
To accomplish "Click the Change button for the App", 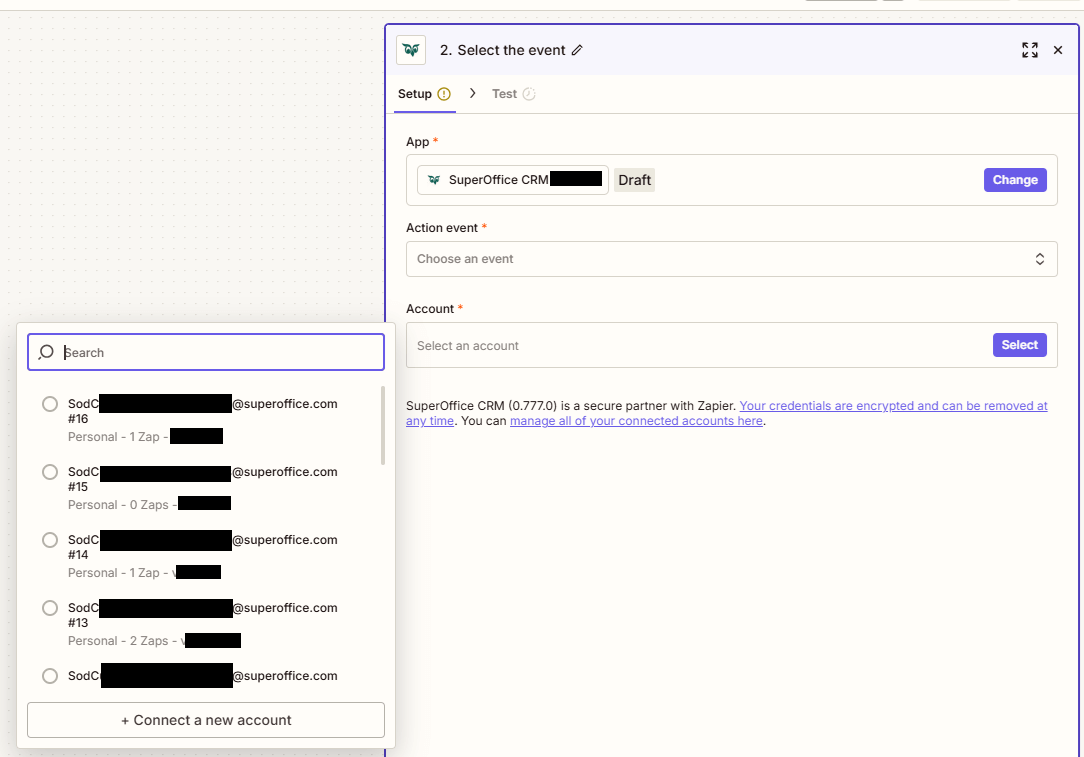I will point(1015,179).
